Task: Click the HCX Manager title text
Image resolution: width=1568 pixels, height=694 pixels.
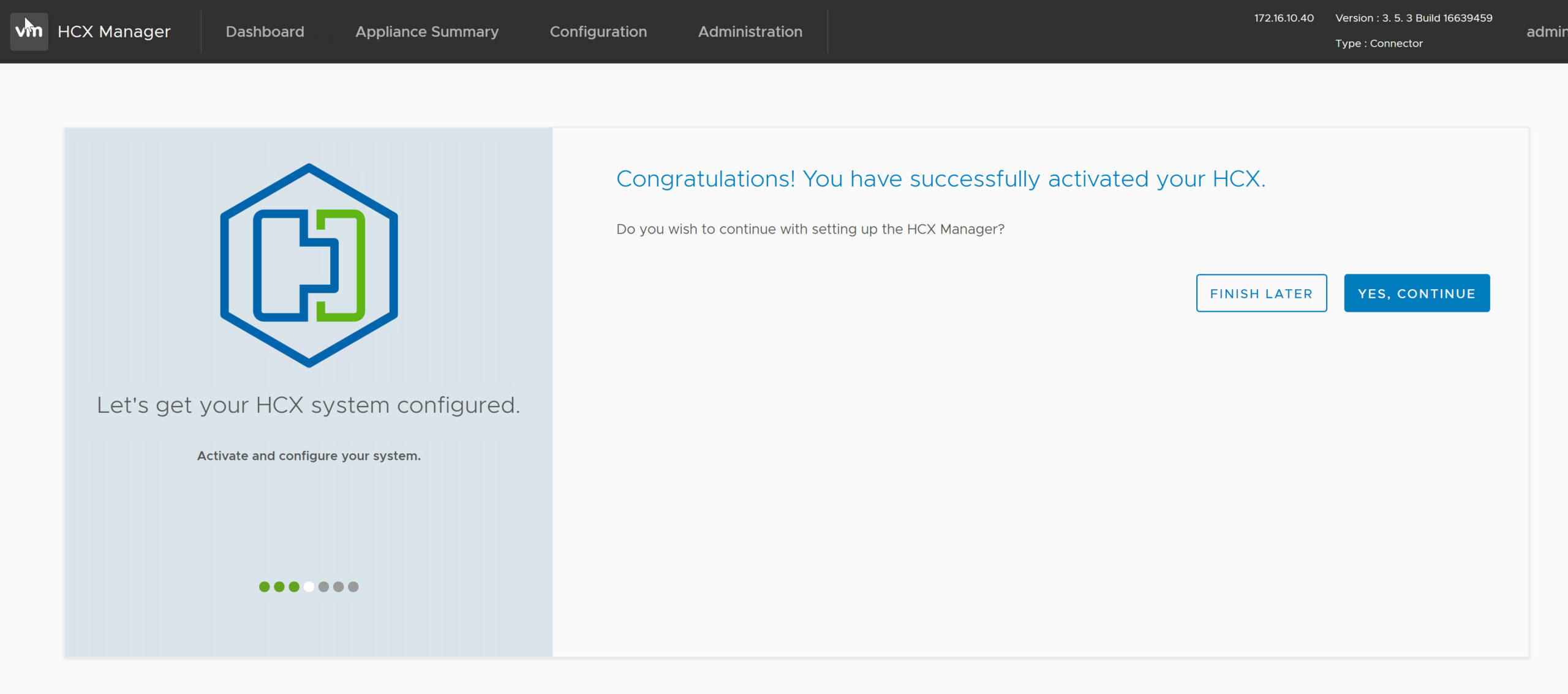Action: click(114, 32)
